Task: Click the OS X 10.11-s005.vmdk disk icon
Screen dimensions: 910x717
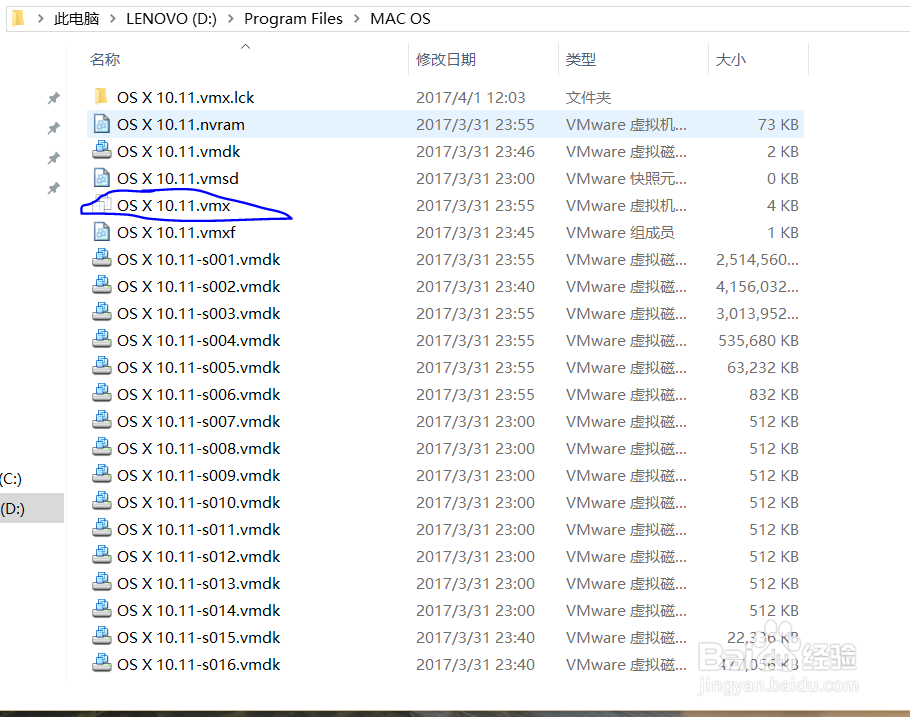Action: click(102, 366)
